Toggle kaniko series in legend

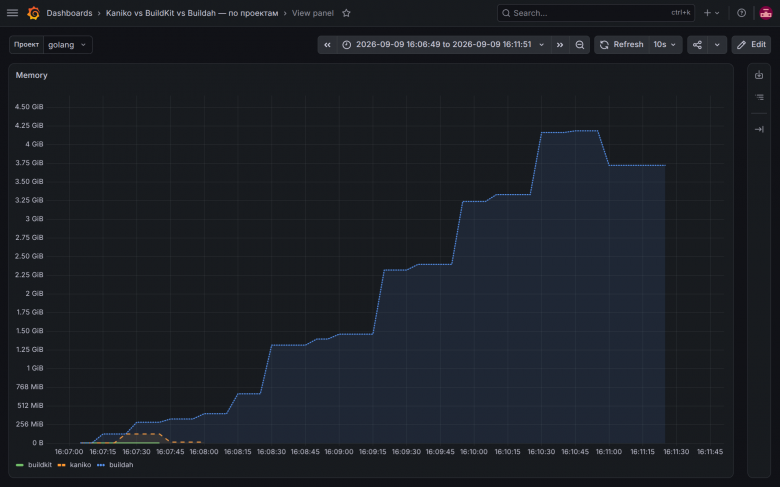tap(80, 465)
